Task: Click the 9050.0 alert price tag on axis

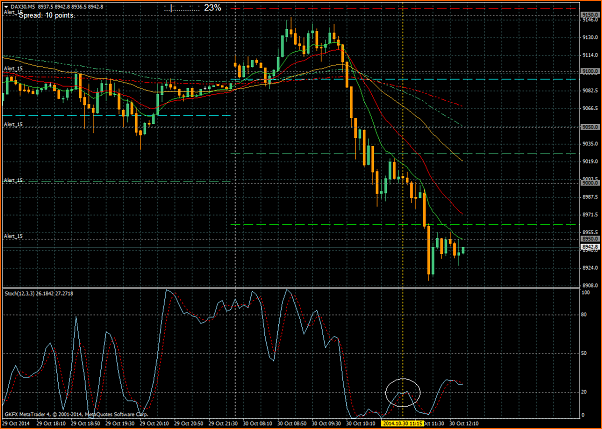Action: [590, 127]
